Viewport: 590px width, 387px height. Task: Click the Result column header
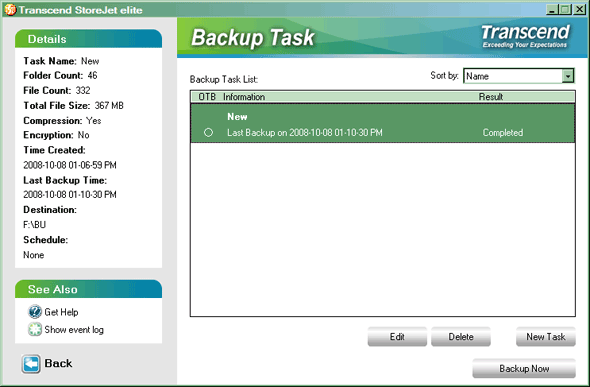point(491,97)
